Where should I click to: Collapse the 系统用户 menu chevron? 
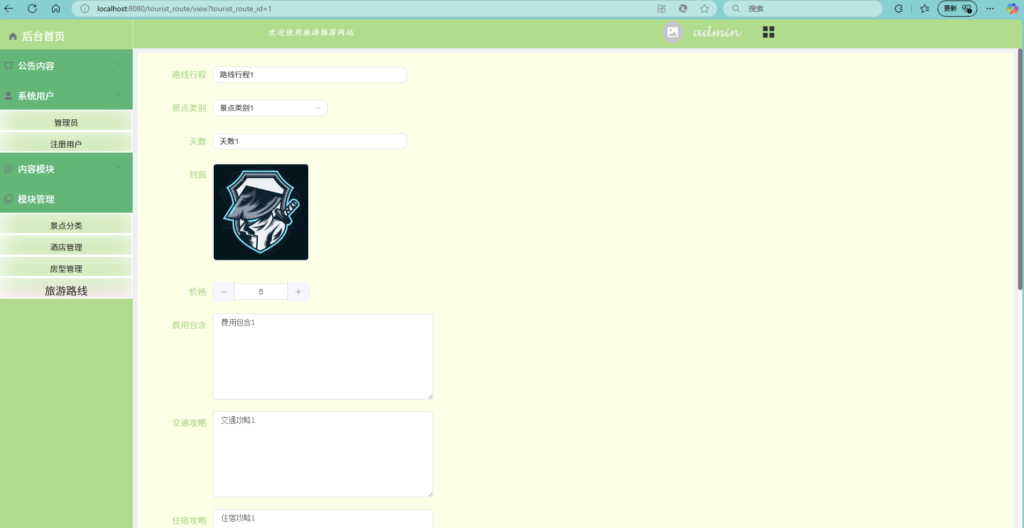119,94
